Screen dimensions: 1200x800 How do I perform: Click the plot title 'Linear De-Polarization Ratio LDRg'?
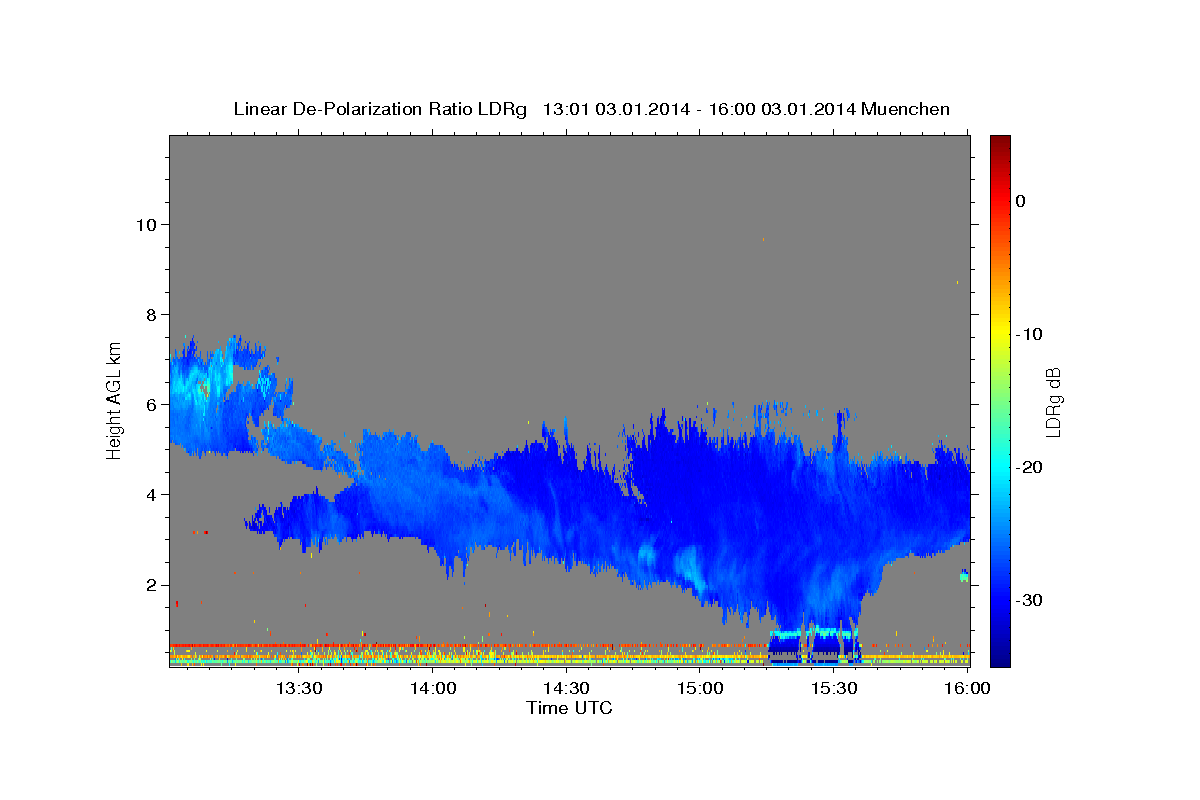point(379,109)
